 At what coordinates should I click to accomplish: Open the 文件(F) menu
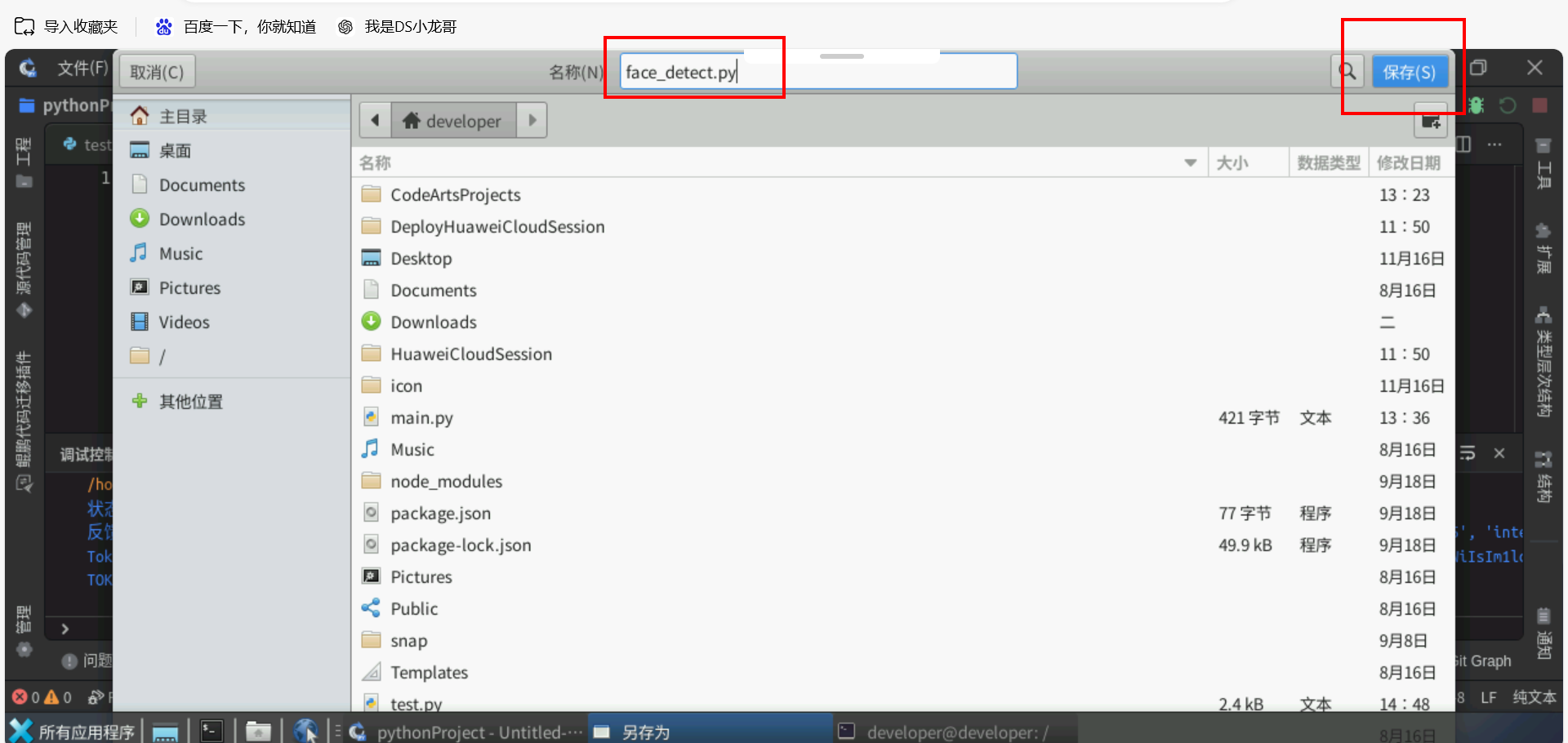[82, 69]
